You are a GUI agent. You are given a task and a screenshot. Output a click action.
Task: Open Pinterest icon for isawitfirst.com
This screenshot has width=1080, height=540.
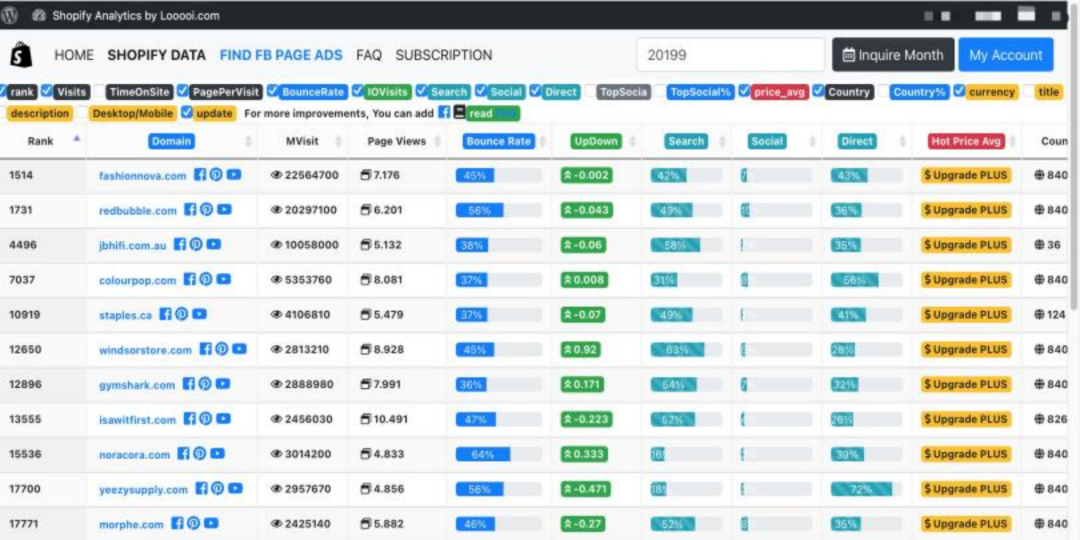[206, 419]
